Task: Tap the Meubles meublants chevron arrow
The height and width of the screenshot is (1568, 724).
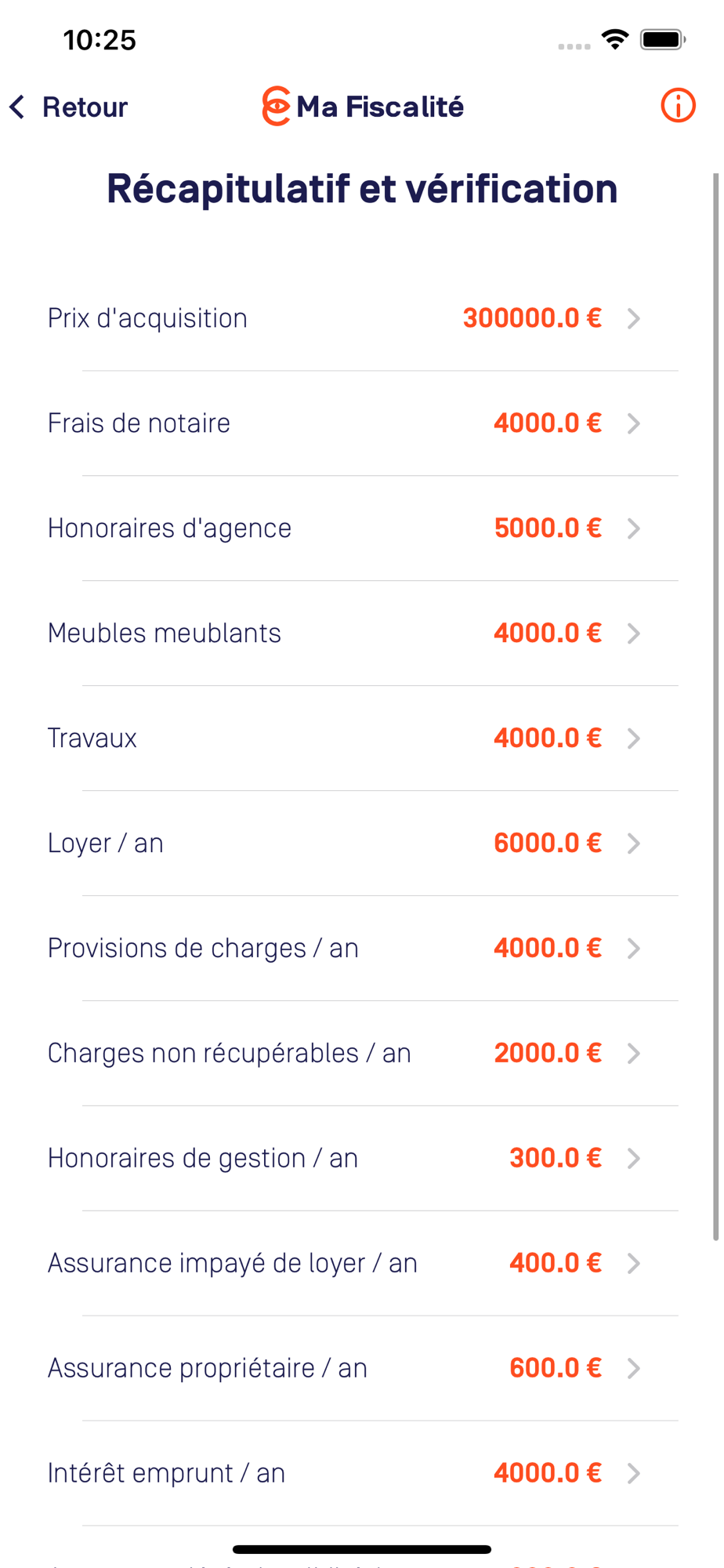Action: click(x=634, y=633)
